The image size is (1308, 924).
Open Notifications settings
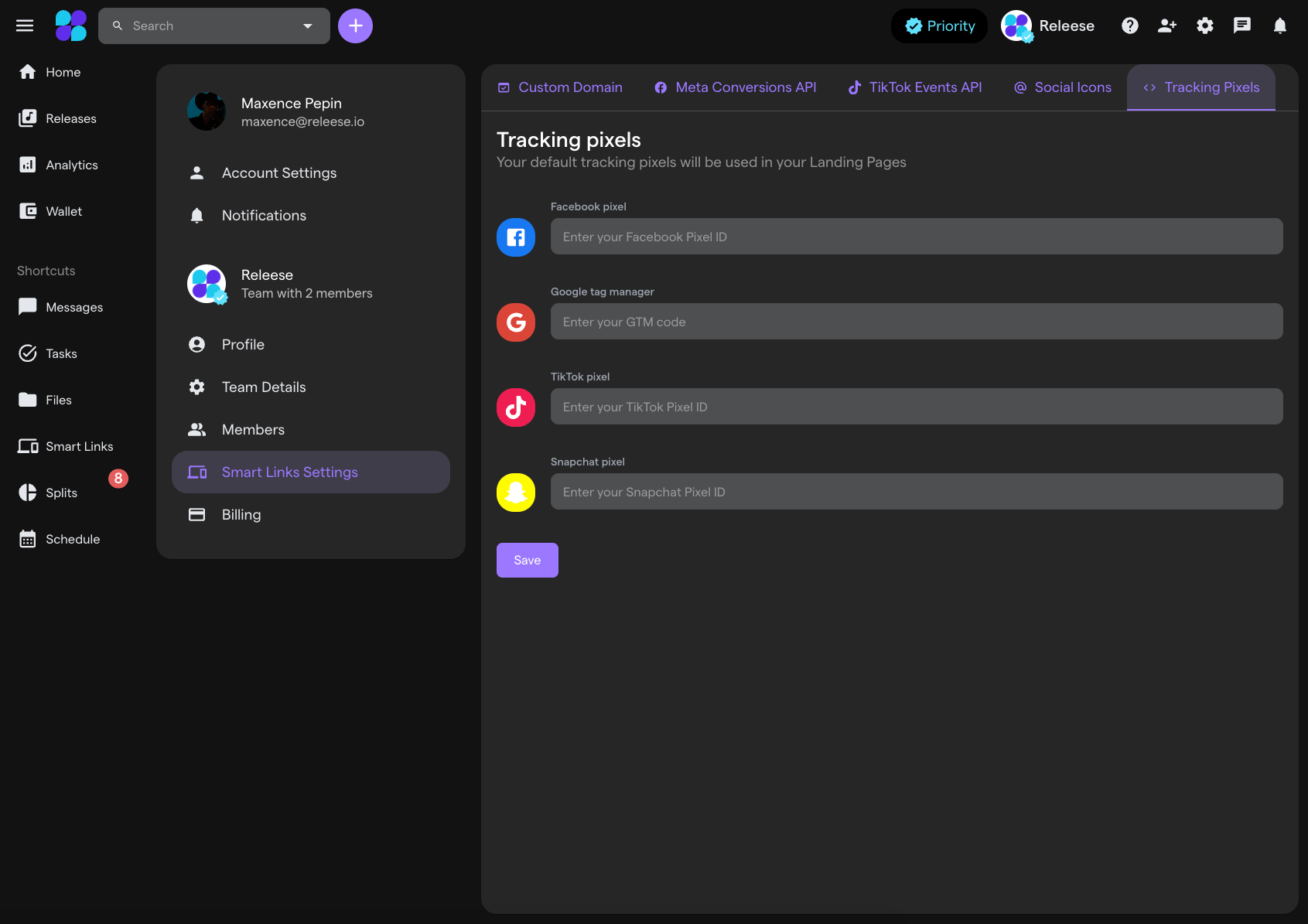pos(311,215)
